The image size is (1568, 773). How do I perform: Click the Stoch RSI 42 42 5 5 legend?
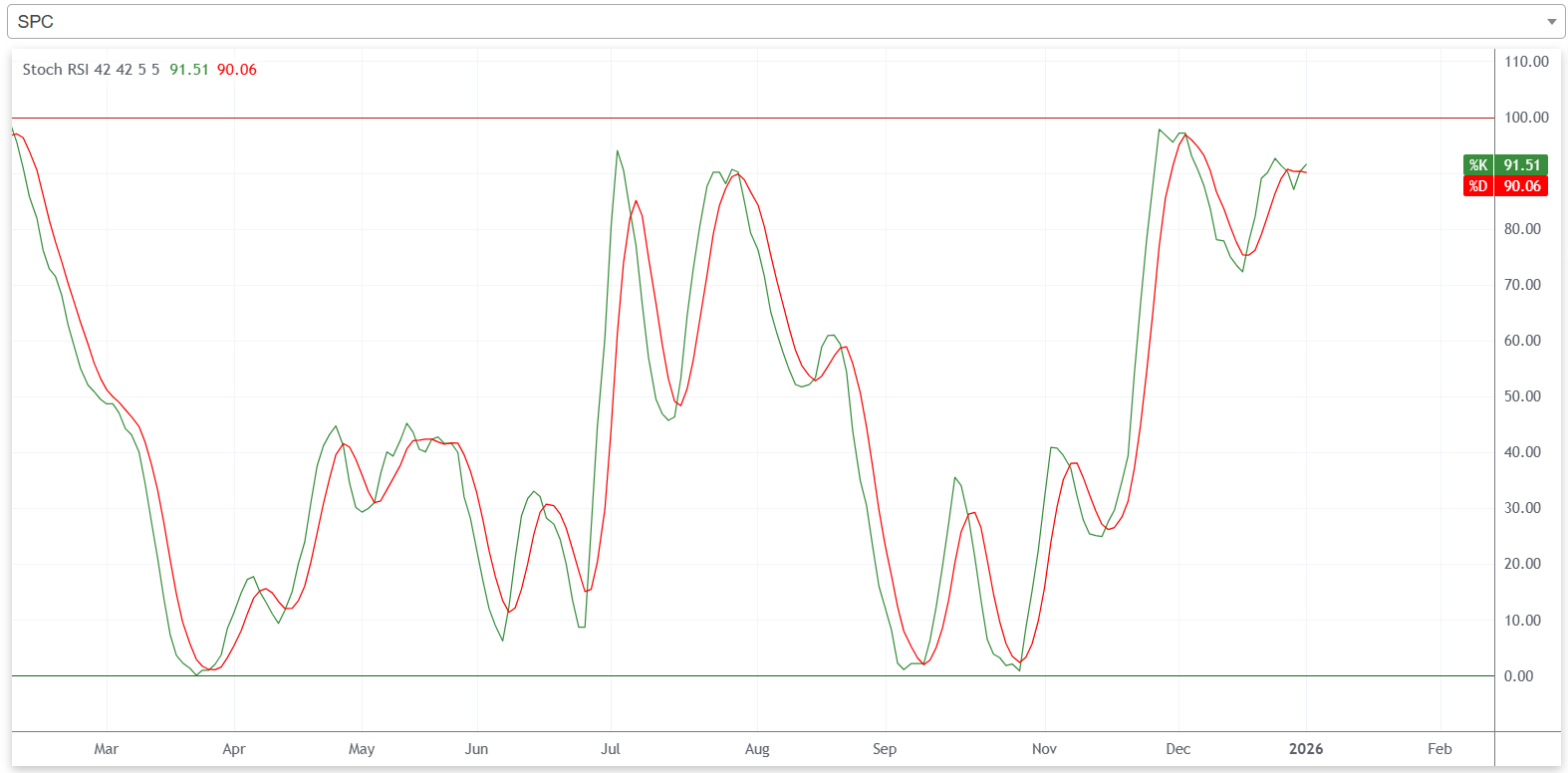point(91,70)
